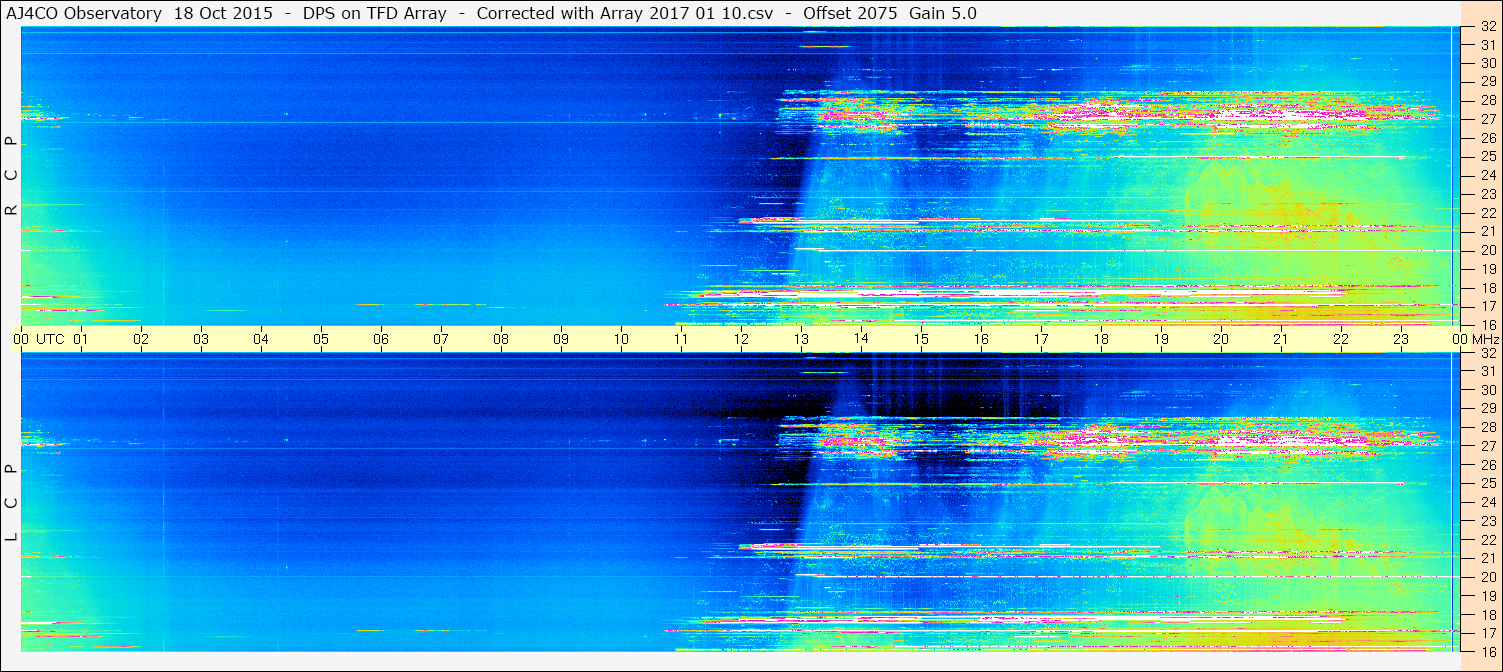Click the 30 MHz label on RCP scale
Screen dimensions: 1503x672
coord(1487,63)
